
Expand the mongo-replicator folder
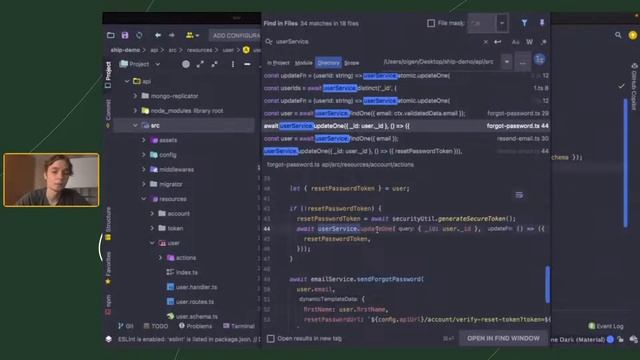point(135,96)
